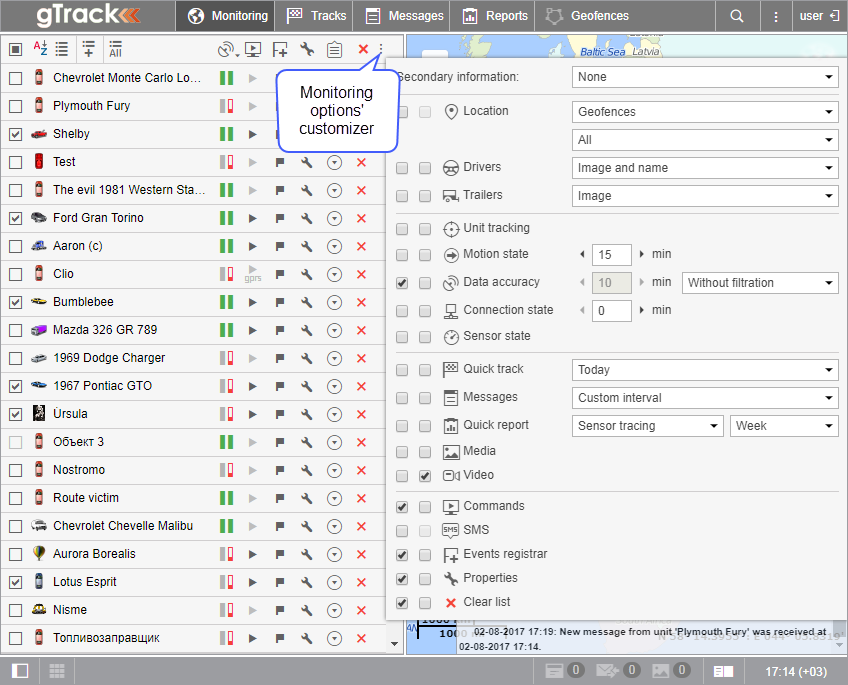848x685 pixels.
Task: Click the logout icon next to user
Action: 834,16
